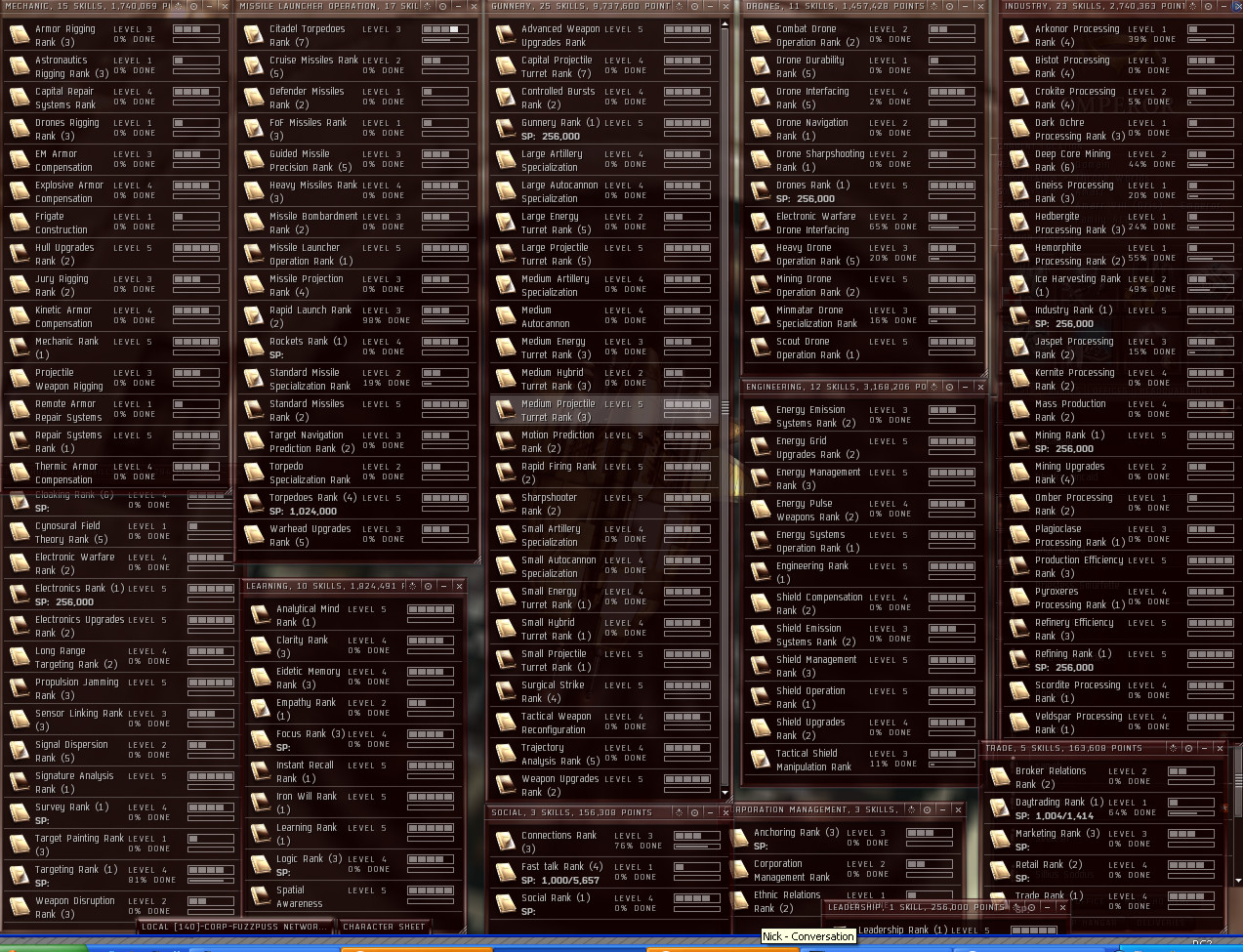Screen dimensions: 1243x952
Task: Select the Target Painting Rank skill row
Action: click(119, 845)
